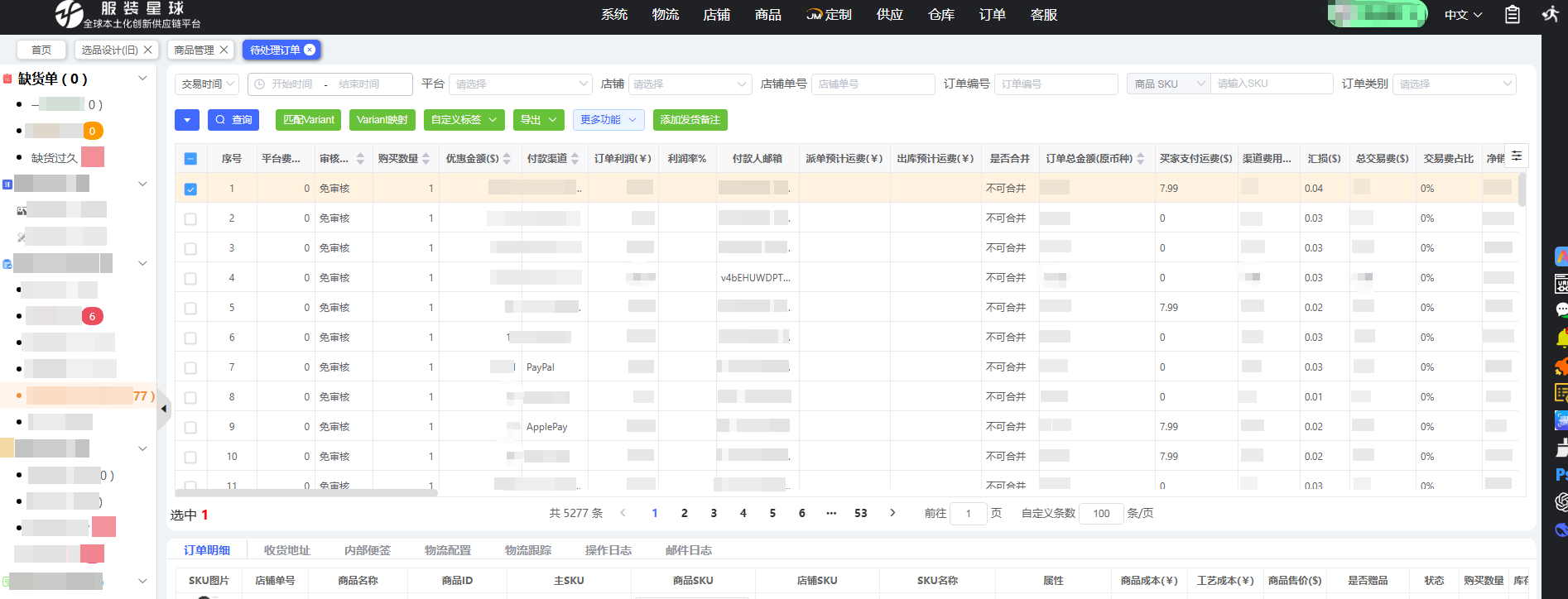
Task: Open the 仓库 top menu
Action: pos(941,15)
